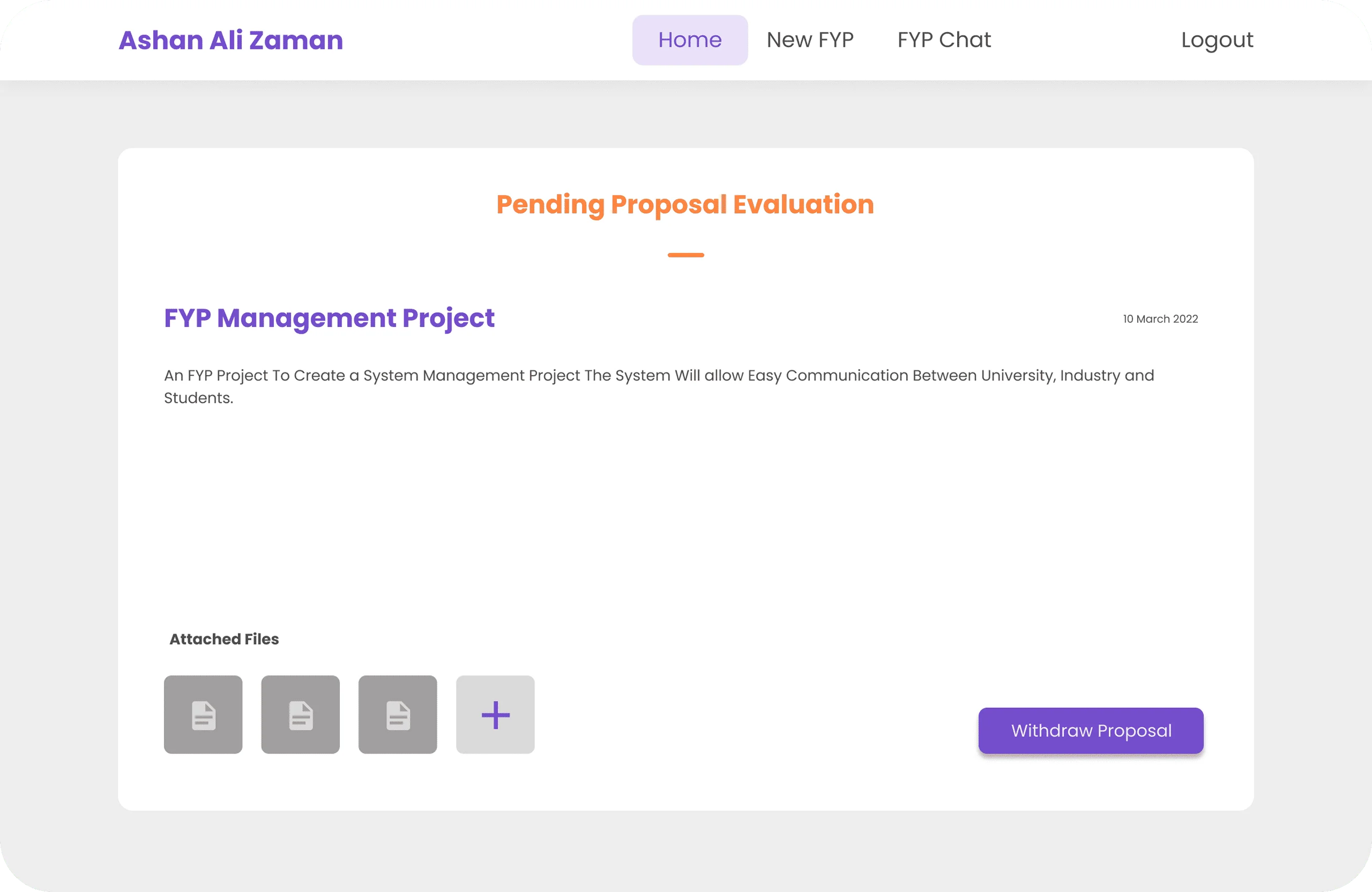1372x892 pixels.
Task: Click the plus icon to attach another file
Action: 495,715
